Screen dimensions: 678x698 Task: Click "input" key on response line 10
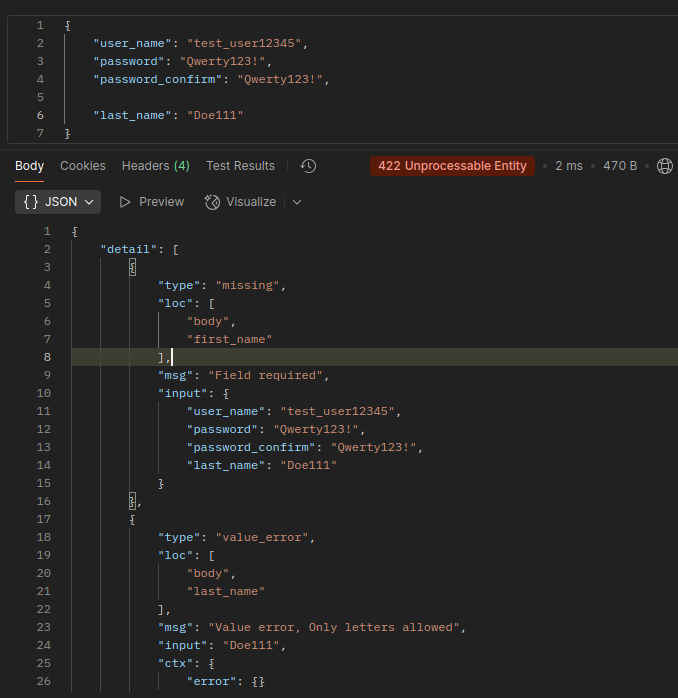[x=186, y=394]
